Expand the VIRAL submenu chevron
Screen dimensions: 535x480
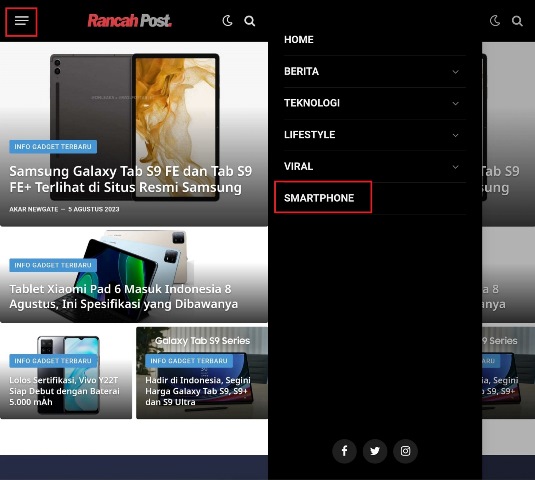tap(455, 167)
